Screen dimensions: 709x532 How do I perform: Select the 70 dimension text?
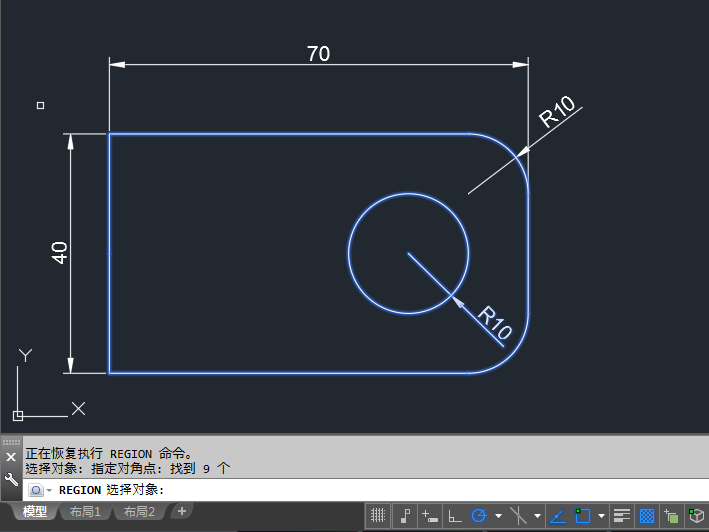(x=318, y=54)
